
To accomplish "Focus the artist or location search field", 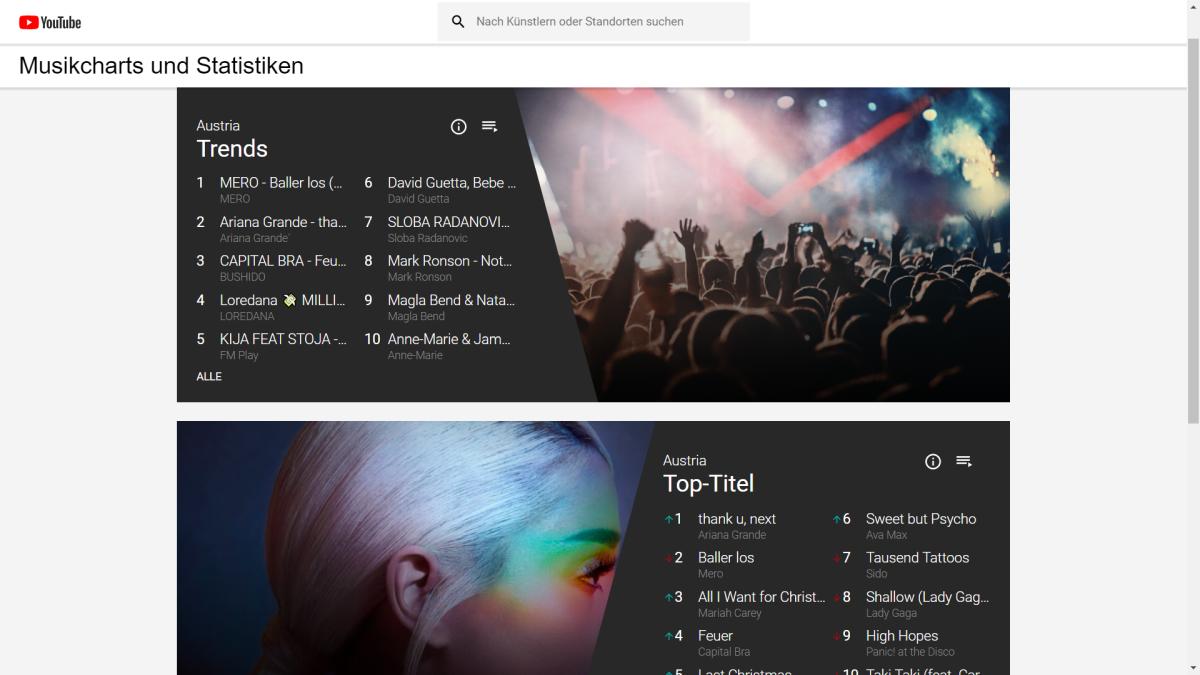I will click(606, 21).
